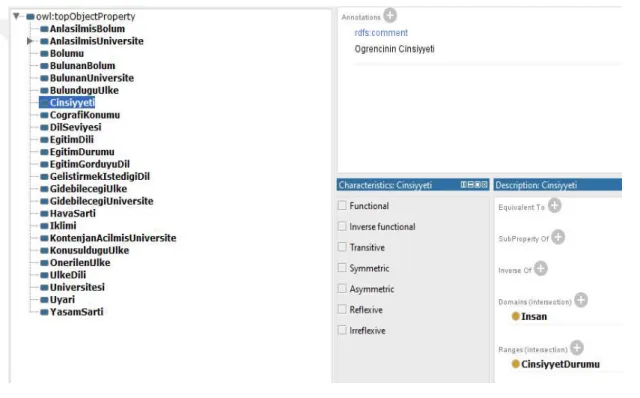Image resolution: width=640 pixels, height=398 pixels.
Task: Open the rdfs:comment annotation link
Action: (x=381, y=33)
